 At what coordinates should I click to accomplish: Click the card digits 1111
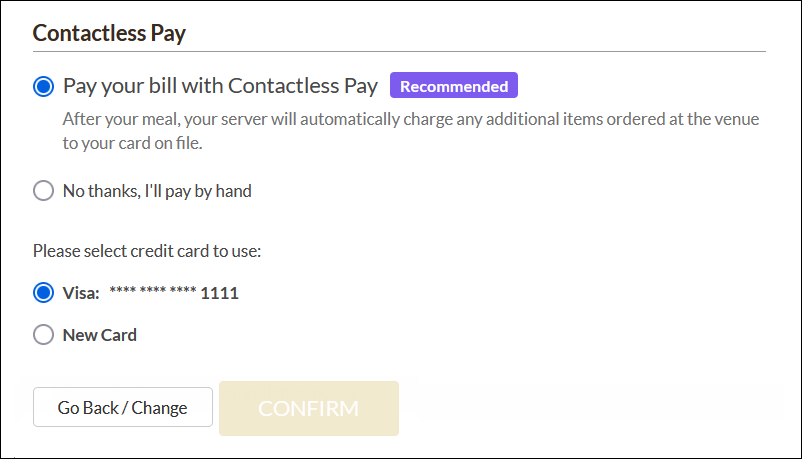(220, 294)
